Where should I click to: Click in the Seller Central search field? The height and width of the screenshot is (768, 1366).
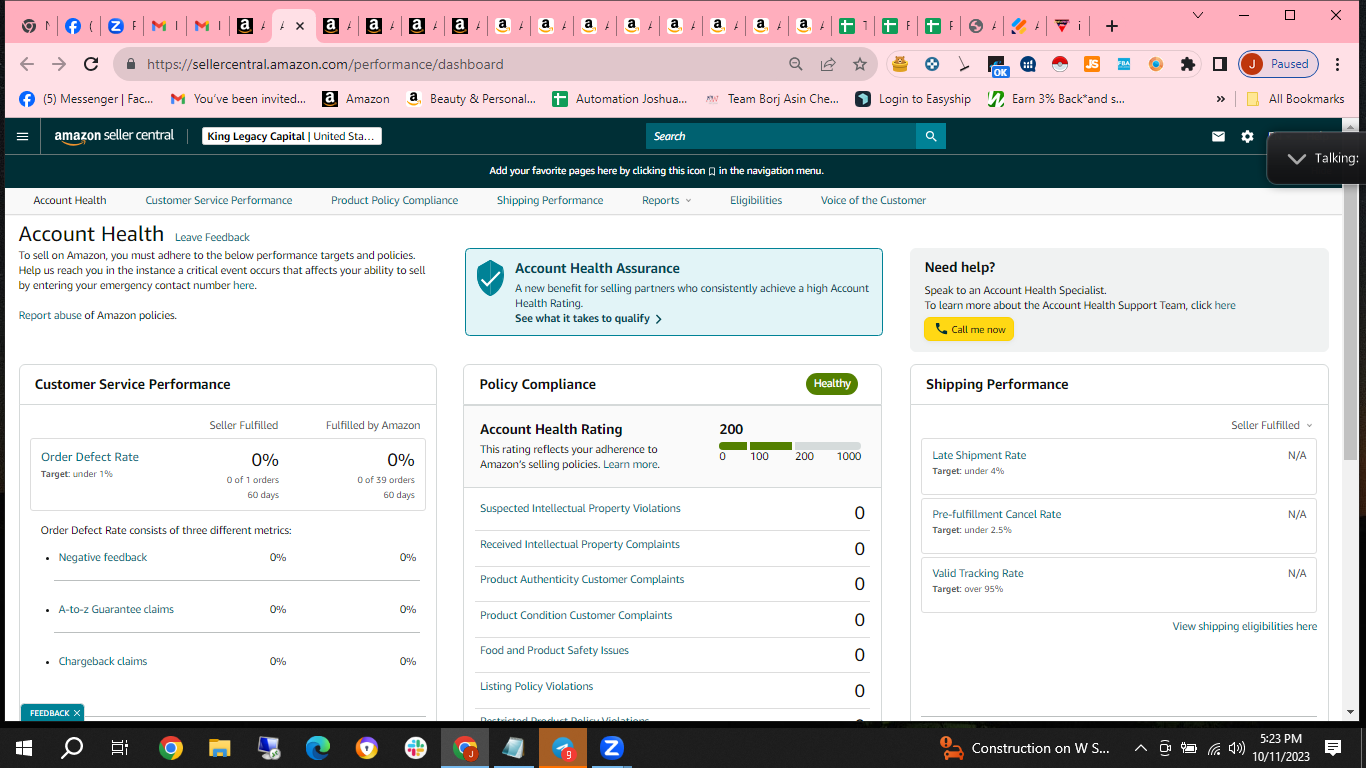[781, 136]
